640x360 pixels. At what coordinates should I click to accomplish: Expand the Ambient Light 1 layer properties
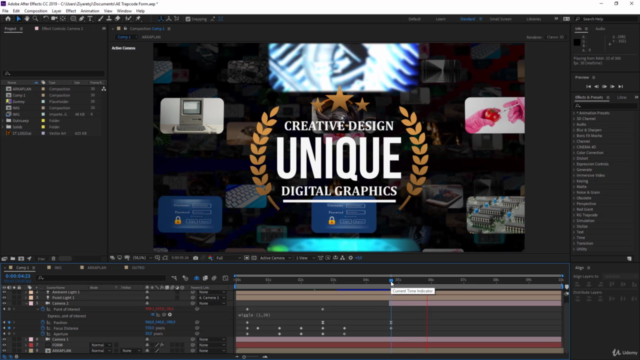pos(26,292)
